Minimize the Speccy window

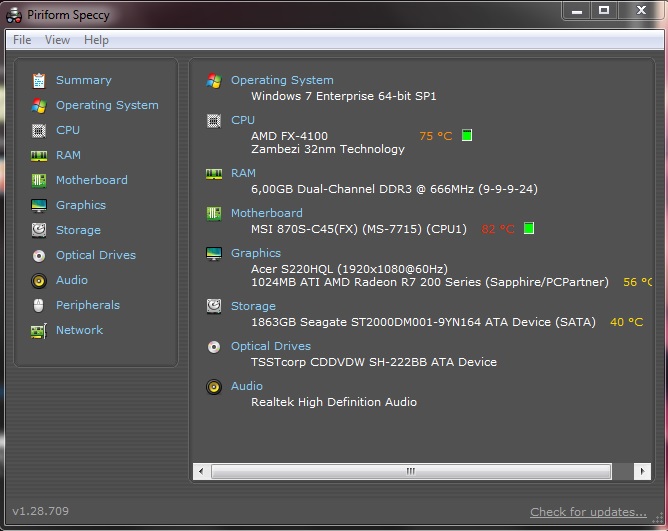pyautogui.click(x=577, y=11)
